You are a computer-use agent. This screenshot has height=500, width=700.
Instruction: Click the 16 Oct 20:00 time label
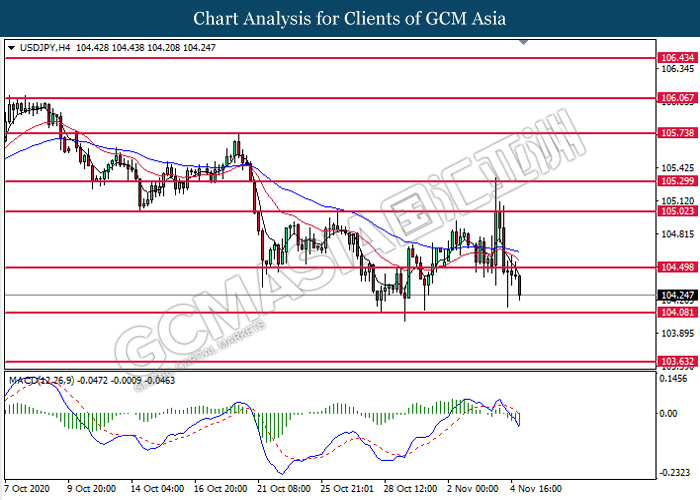[221, 488]
